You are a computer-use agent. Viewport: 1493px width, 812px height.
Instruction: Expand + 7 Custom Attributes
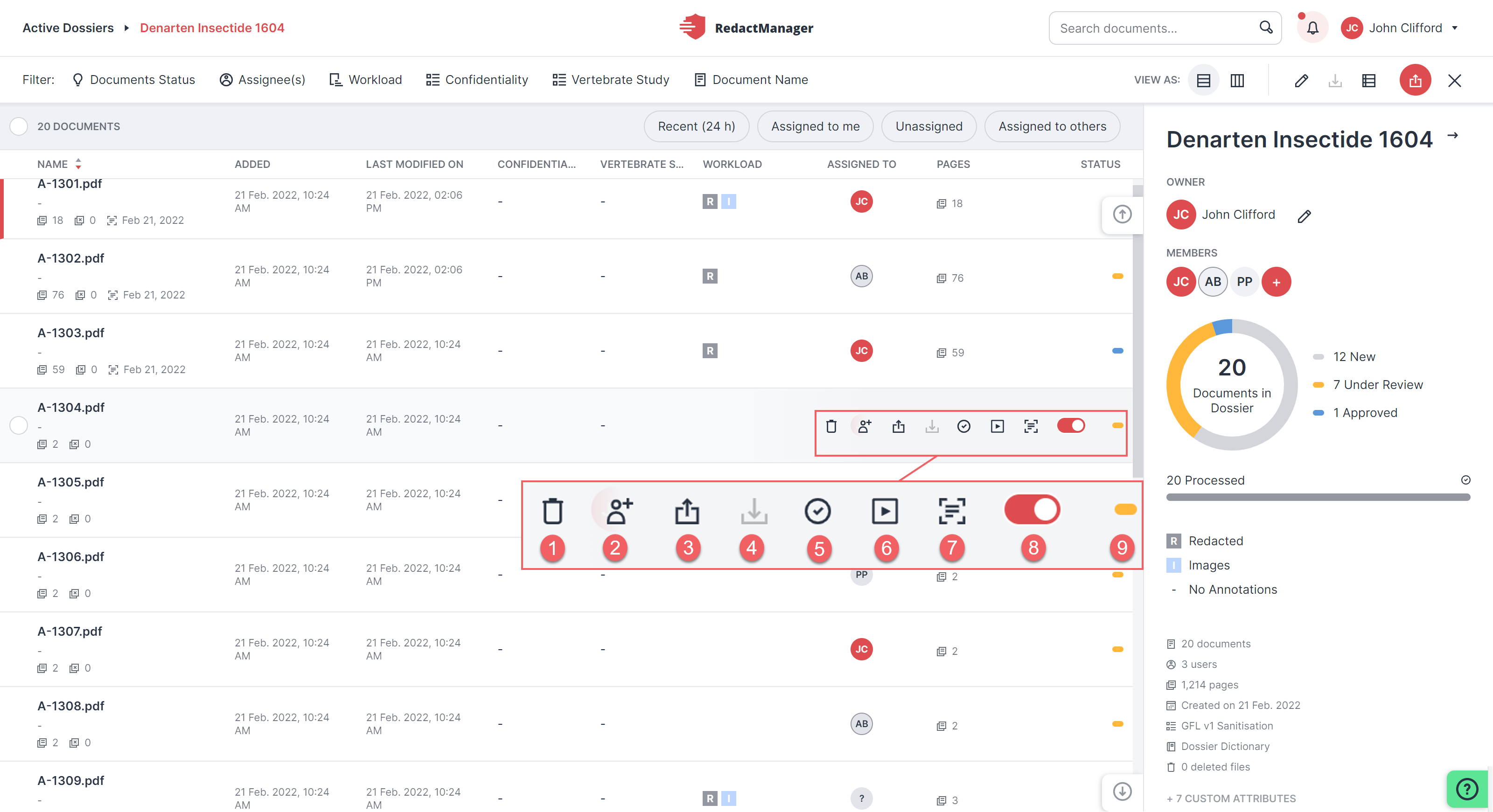1231,798
